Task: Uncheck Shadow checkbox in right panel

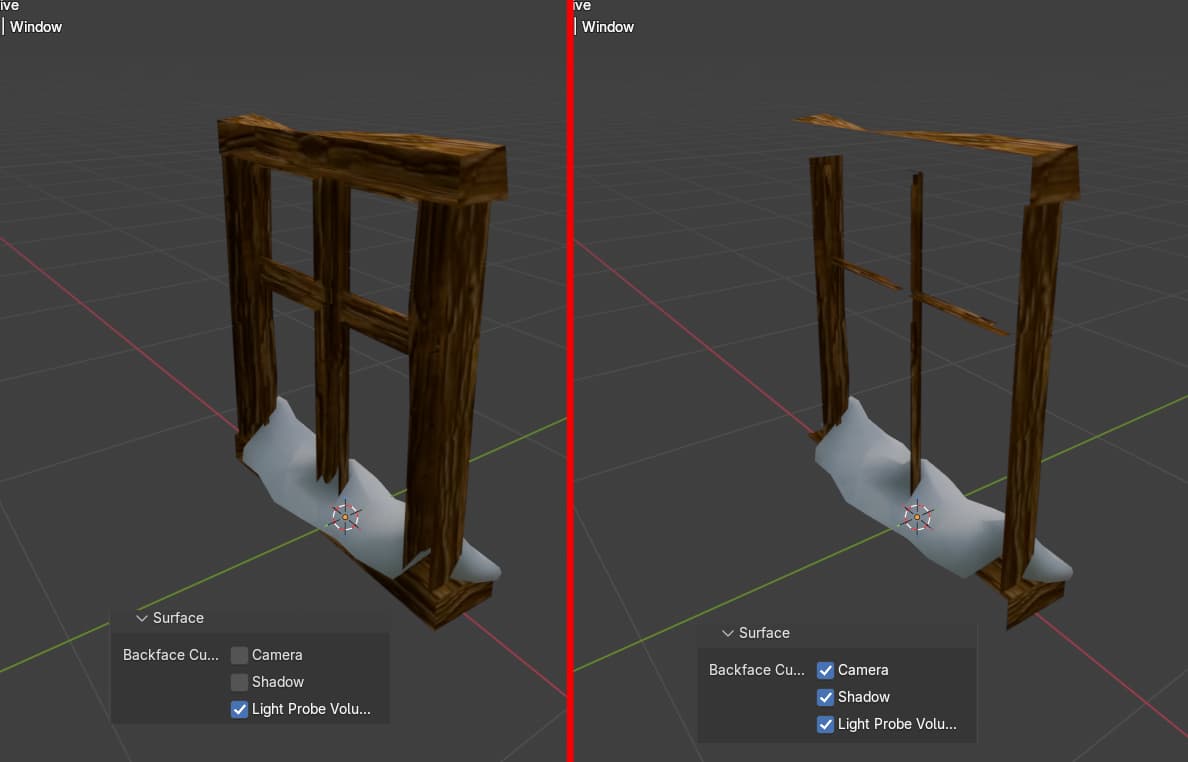Action: (x=826, y=697)
